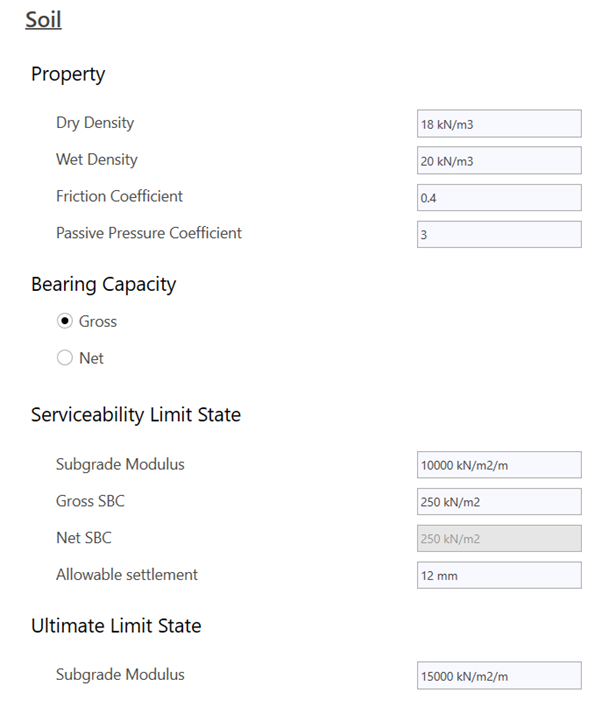Viewport: 609px width, 714px height.
Task: Click the underlined Soil heading
Action: point(43,20)
